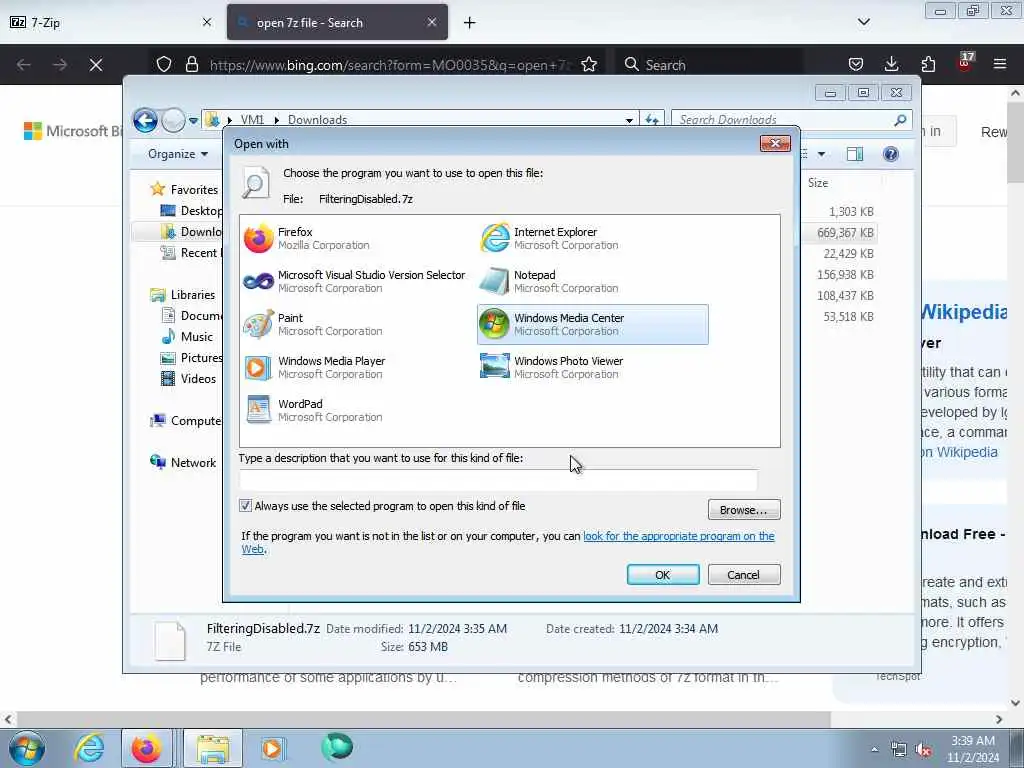Select Windows Media Center program

[593, 325]
